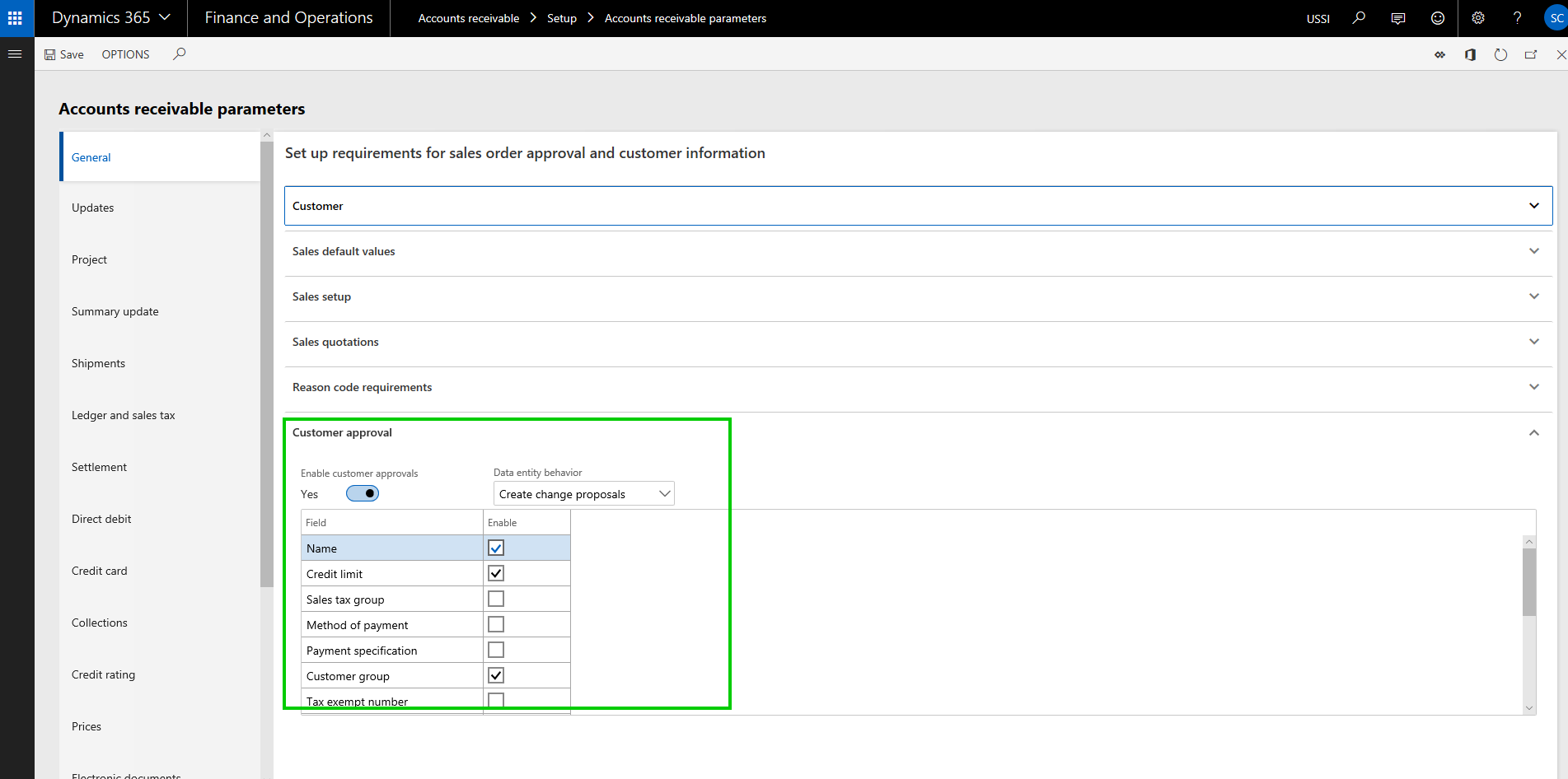Click the help question mark icon
The height and width of the screenshot is (779, 1568).
point(1517,18)
